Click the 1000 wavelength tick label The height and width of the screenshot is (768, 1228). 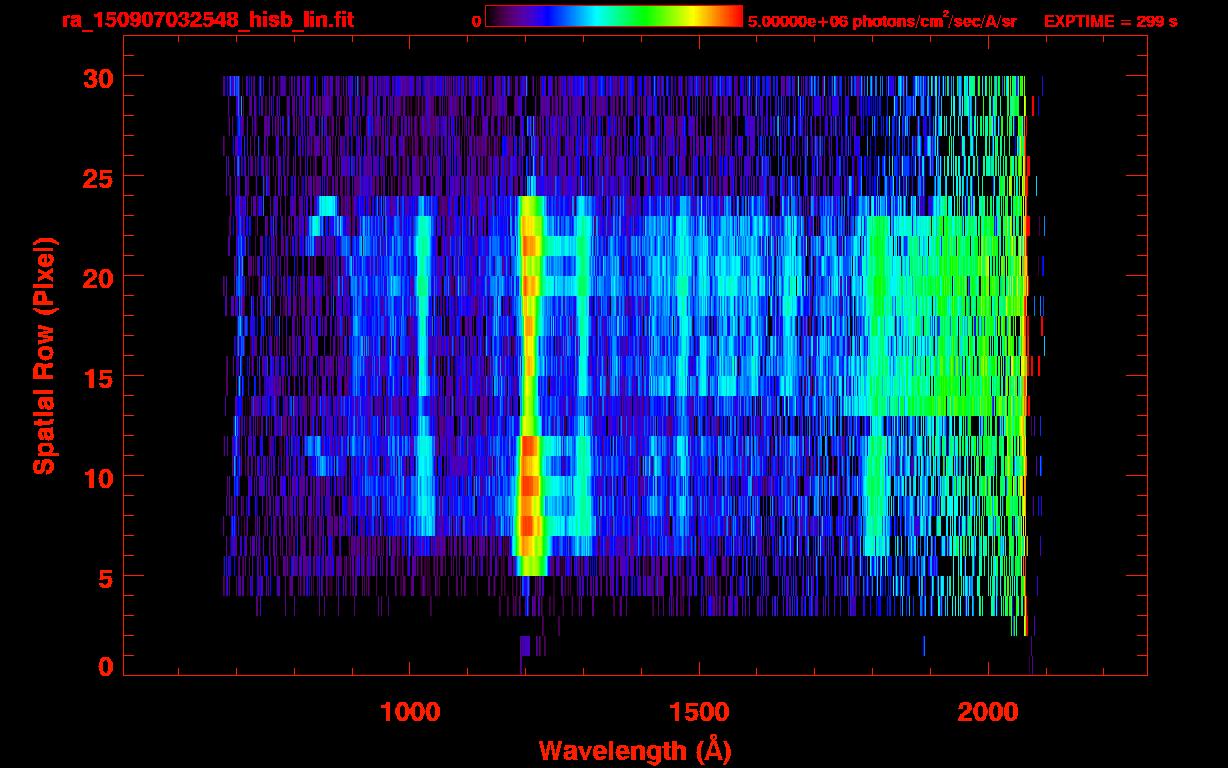click(x=410, y=712)
